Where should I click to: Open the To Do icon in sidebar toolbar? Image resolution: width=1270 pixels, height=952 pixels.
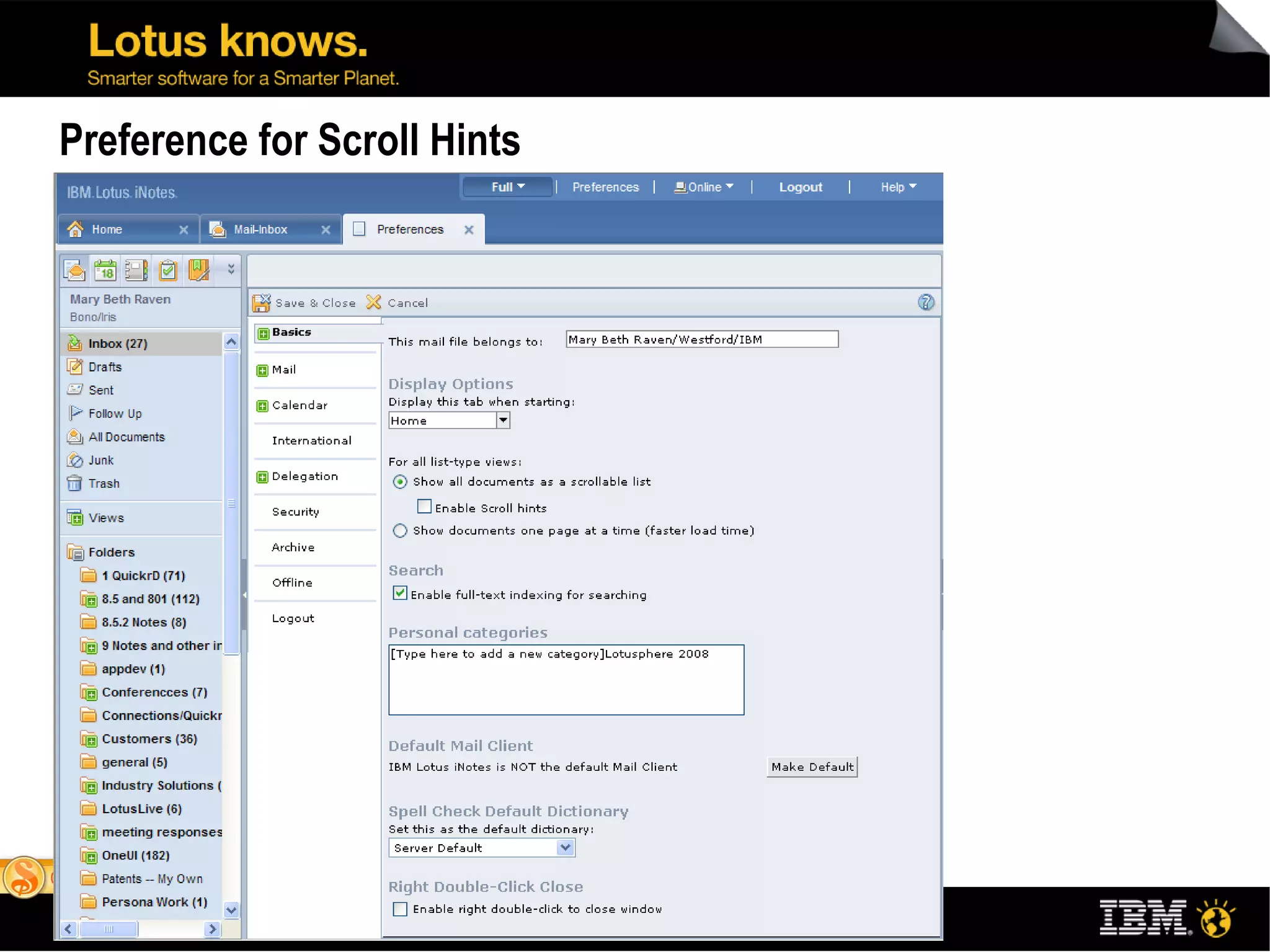[167, 271]
